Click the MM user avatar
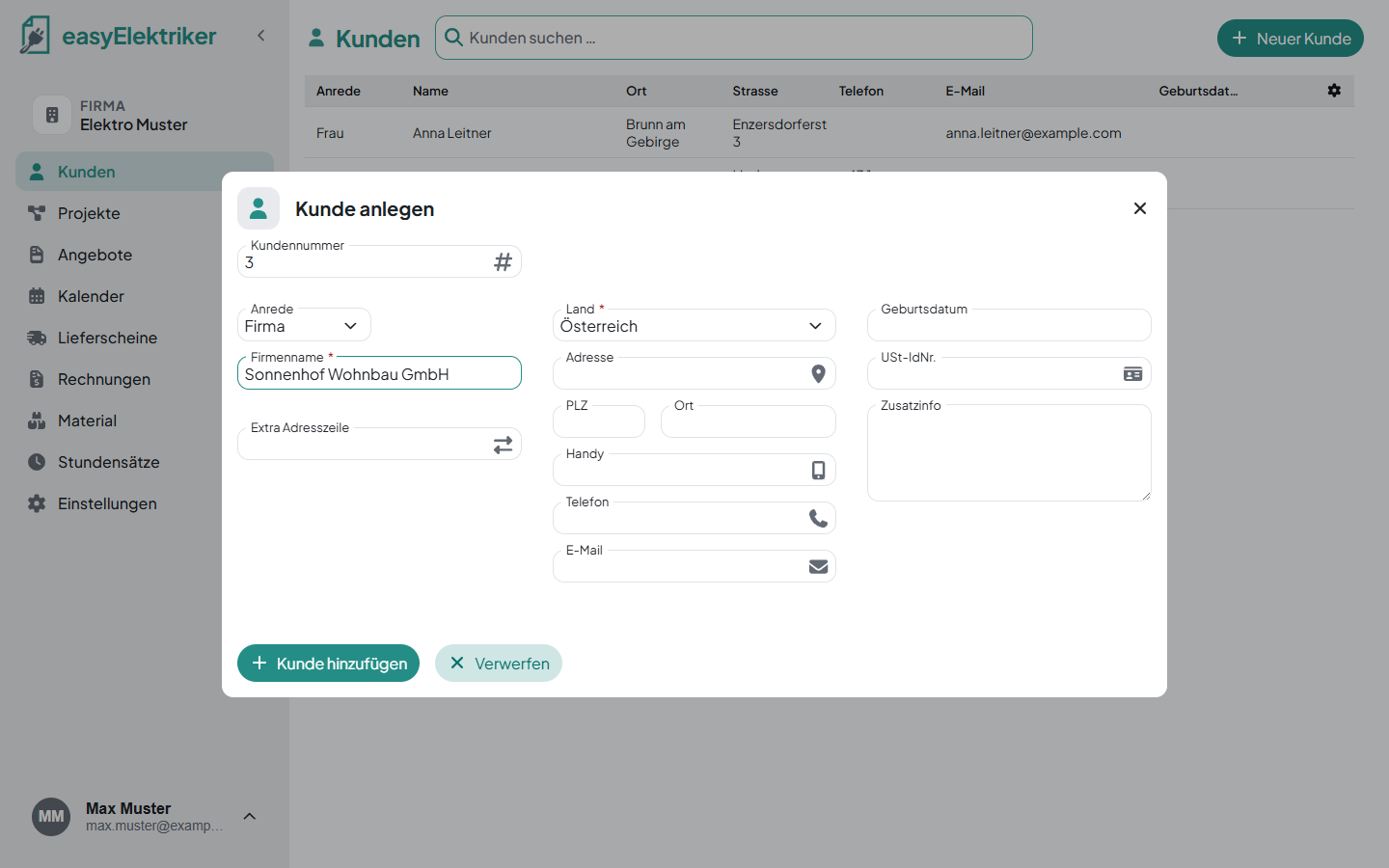The width and height of the screenshot is (1389, 868). (51, 817)
